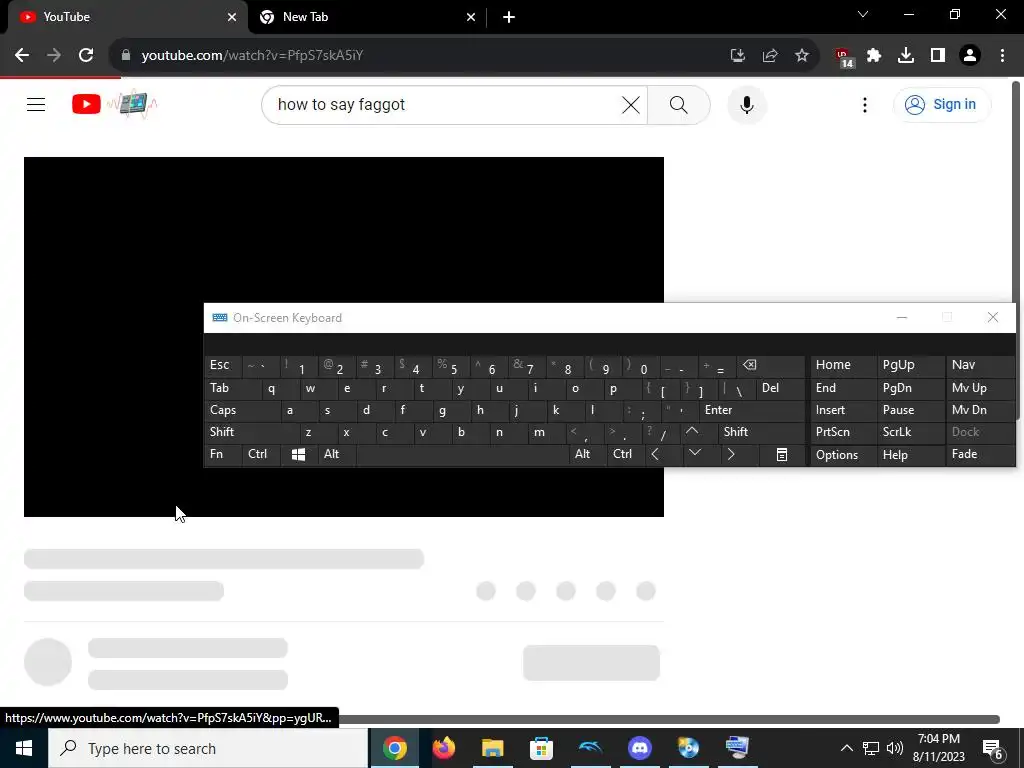Open the volume control in system tray
Image resolution: width=1024 pixels, height=768 pixels.
pos(895,748)
